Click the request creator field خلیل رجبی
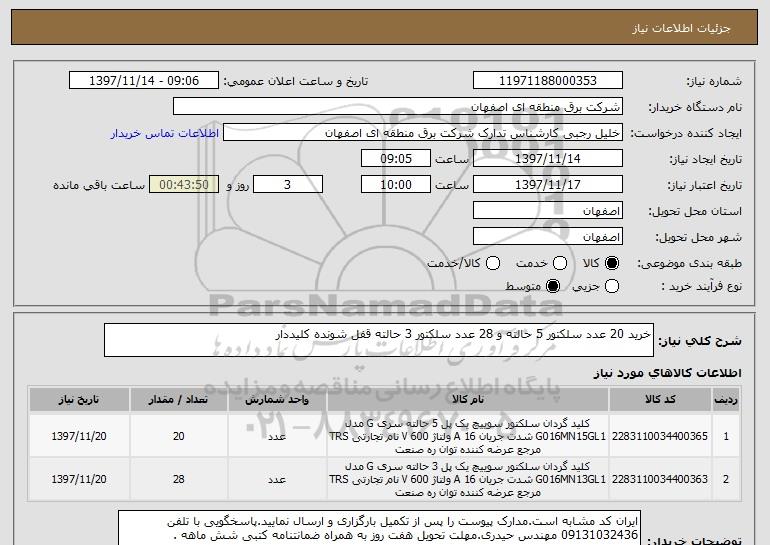 (423, 133)
